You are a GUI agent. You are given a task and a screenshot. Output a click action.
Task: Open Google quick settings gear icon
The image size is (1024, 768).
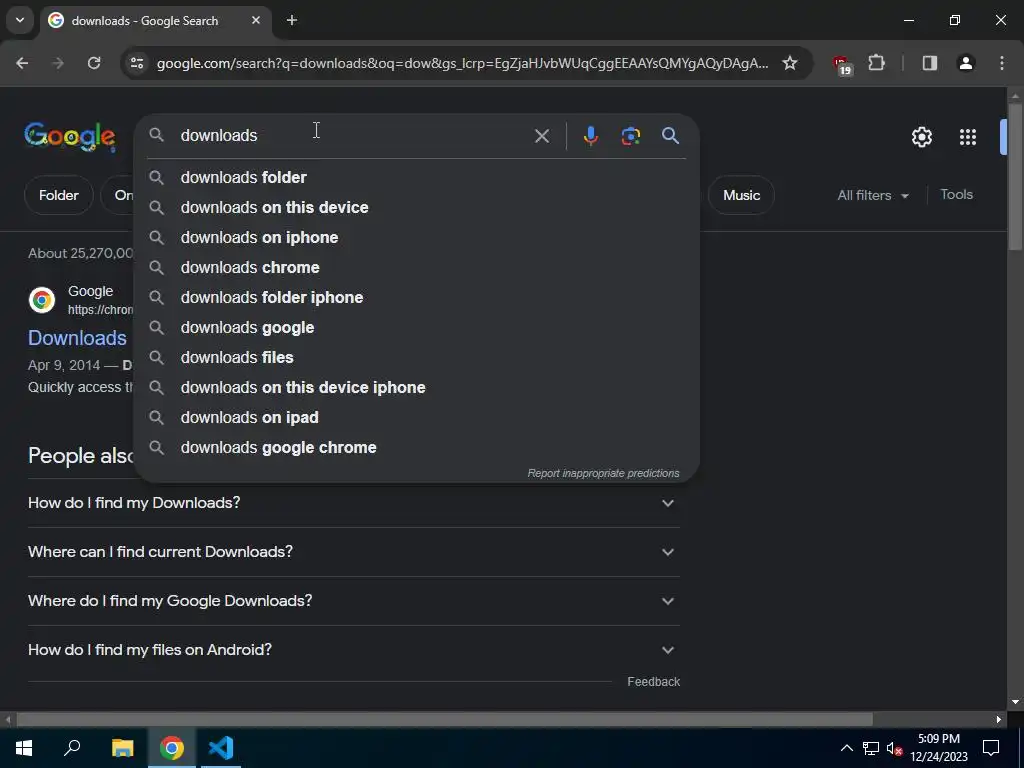tap(921, 137)
